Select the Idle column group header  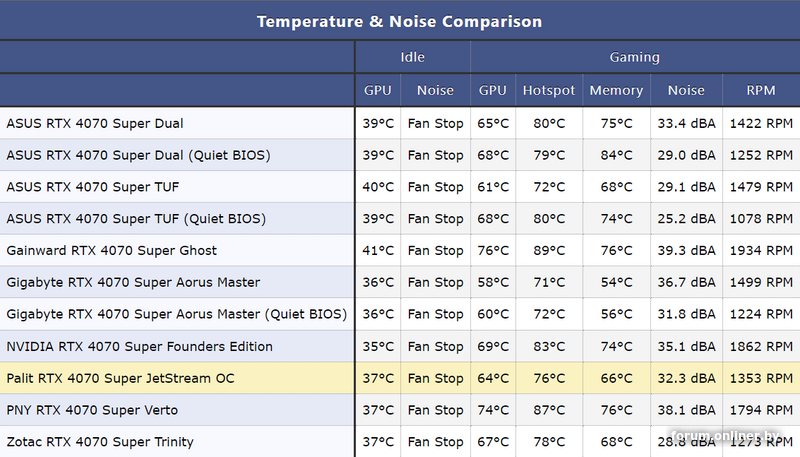(412, 57)
